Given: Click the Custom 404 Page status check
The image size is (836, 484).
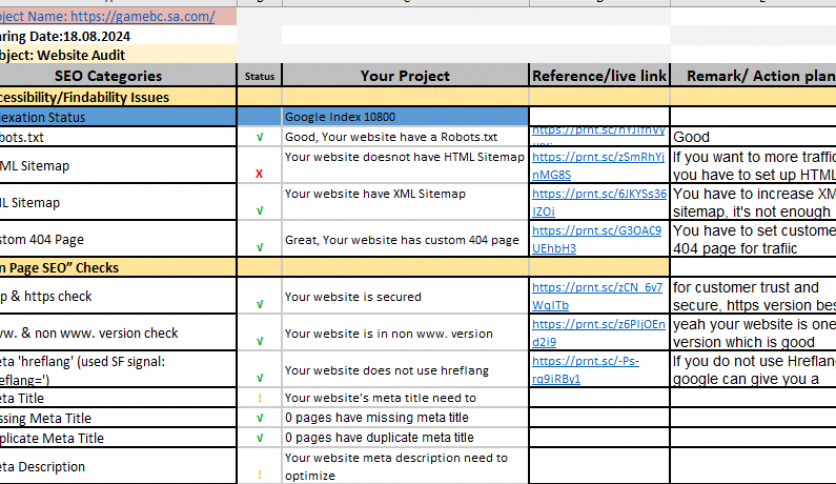Looking at the screenshot, I should coord(259,248).
